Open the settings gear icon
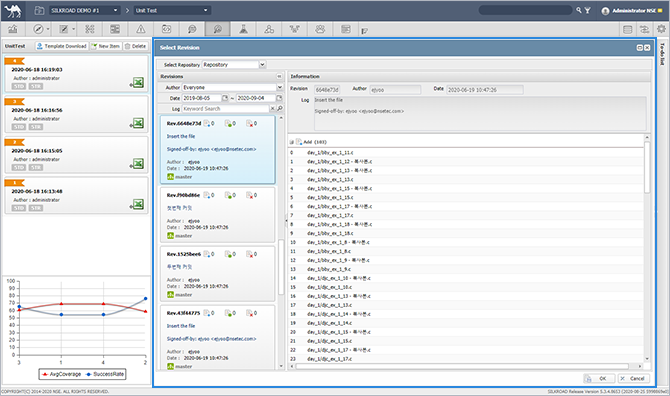 661,29
